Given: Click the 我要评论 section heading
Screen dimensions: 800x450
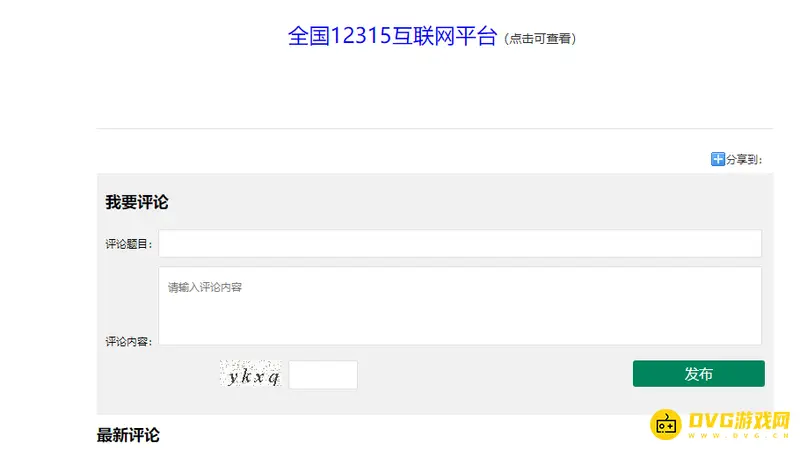Looking at the screenshot, I should click(137, 202).
